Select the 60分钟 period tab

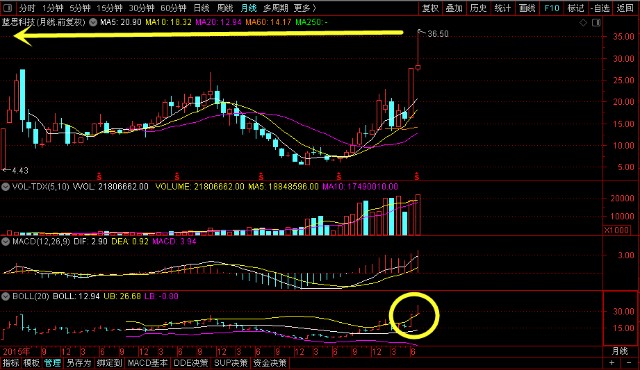coord(173,8)
